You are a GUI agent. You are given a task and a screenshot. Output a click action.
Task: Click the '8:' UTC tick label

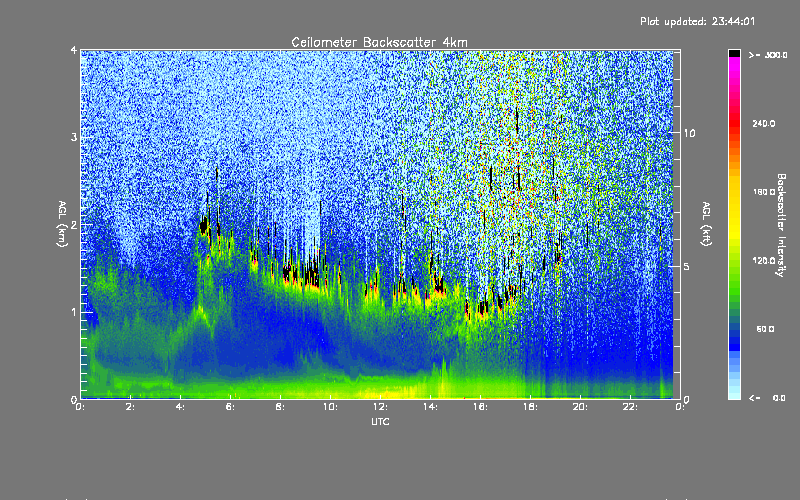click(281, 407)
